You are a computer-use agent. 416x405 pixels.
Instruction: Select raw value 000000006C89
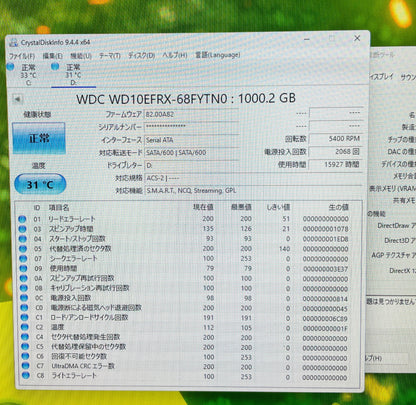point(326,318)
